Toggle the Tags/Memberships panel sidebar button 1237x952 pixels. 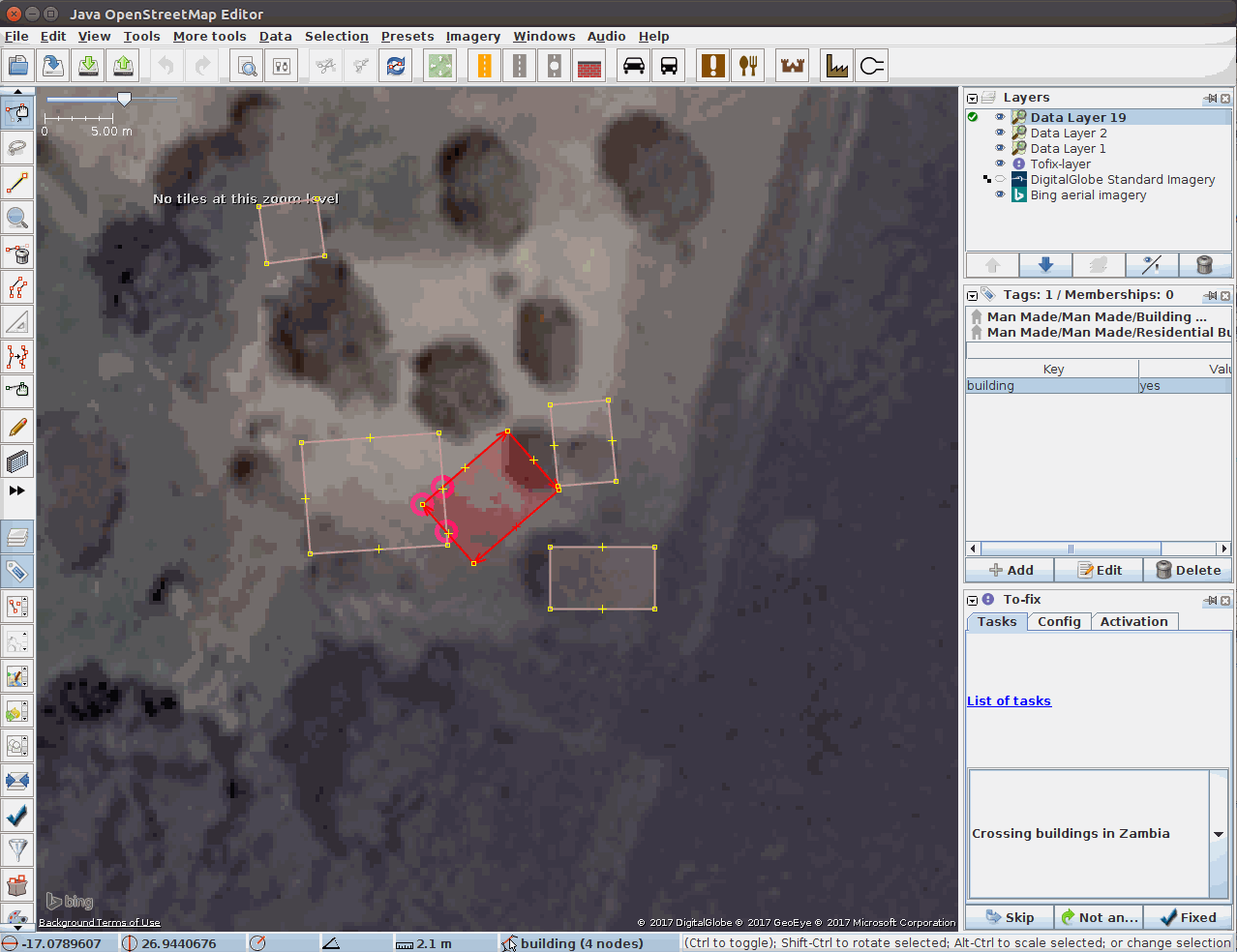tap(17, 571)
